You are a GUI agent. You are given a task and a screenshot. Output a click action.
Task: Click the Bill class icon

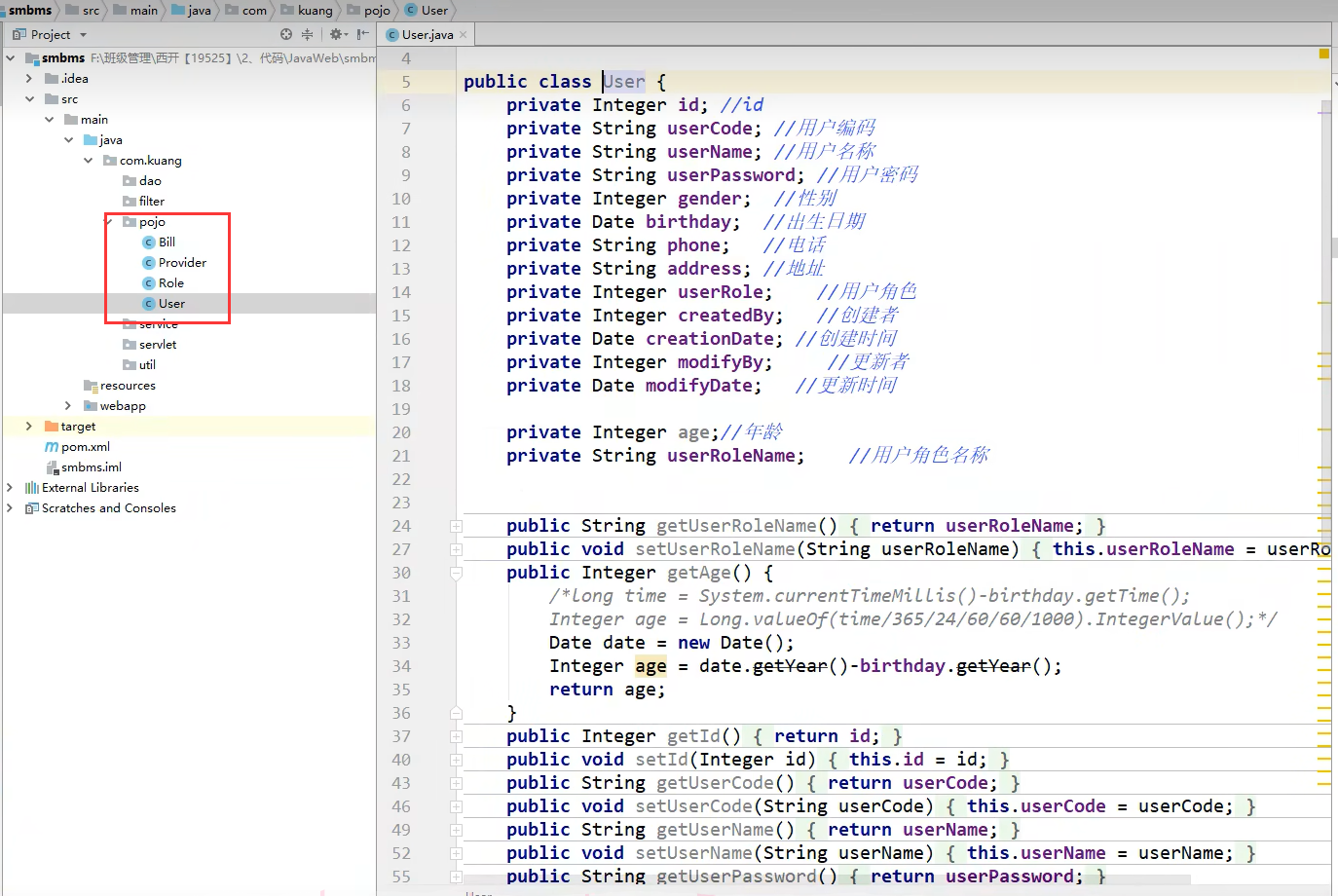coord(149,242)
